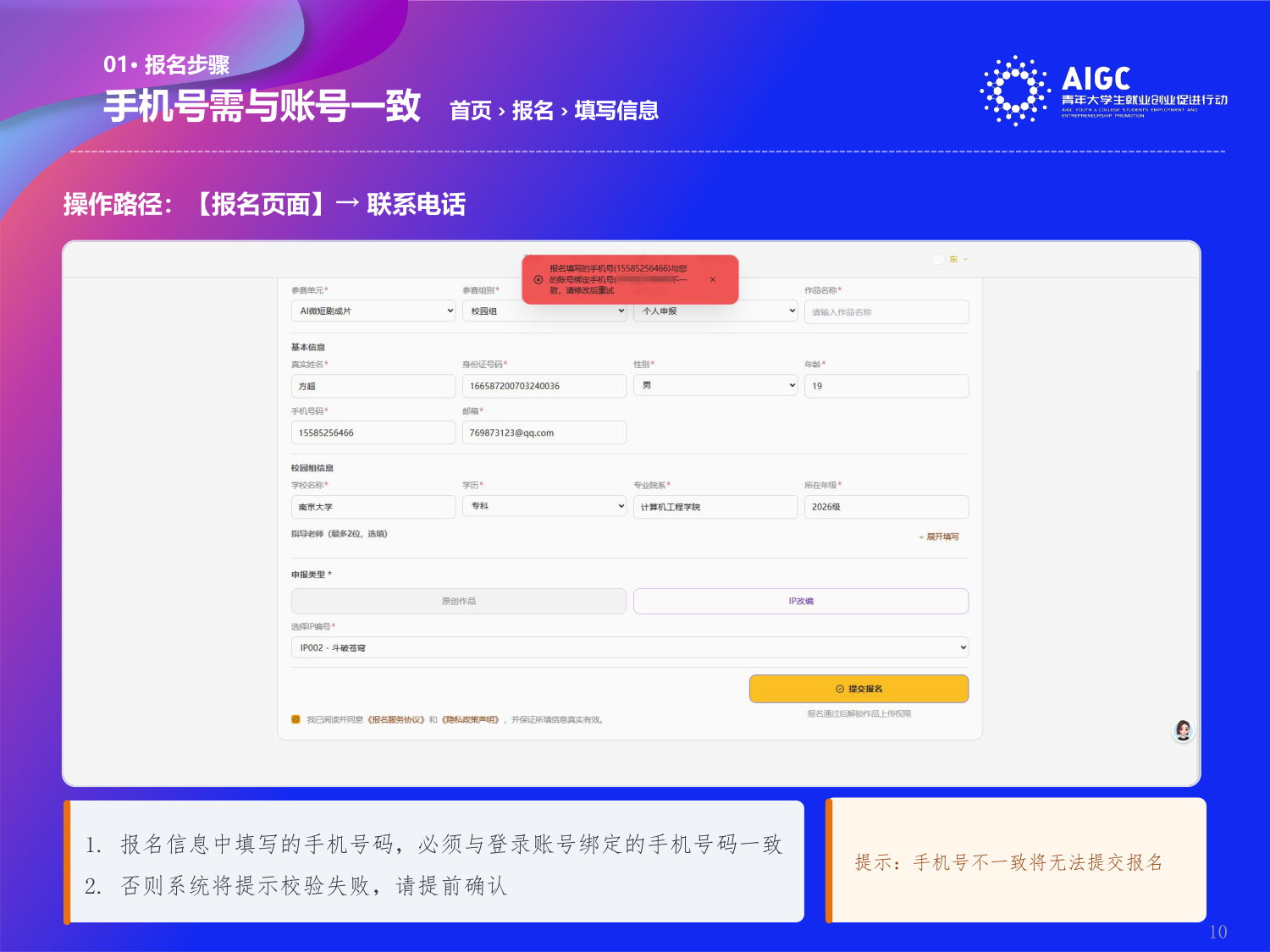Click the error circle icon in red toast
The image size is (1270, 952).
point(538,279)
